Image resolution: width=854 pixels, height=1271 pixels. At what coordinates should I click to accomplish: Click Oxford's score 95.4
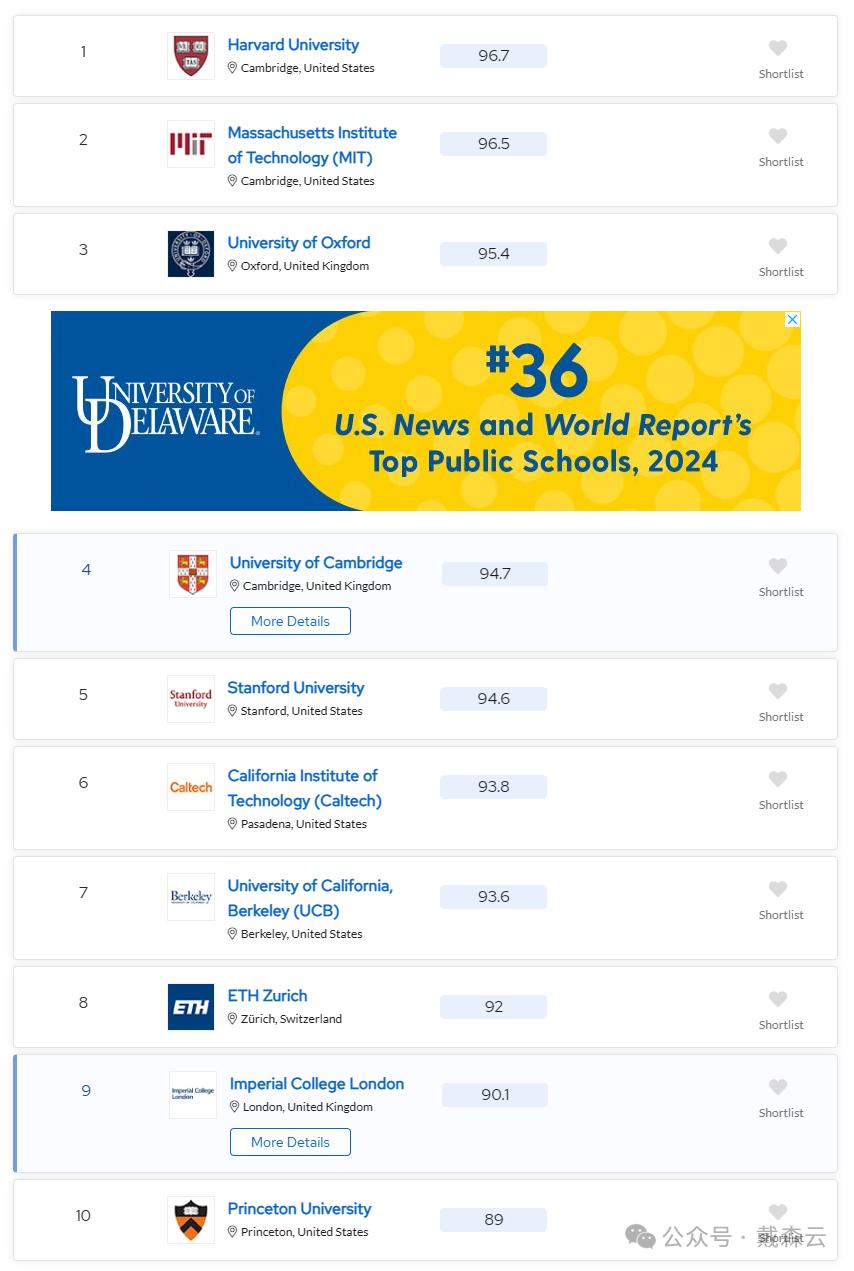click(x=493, y=254)
